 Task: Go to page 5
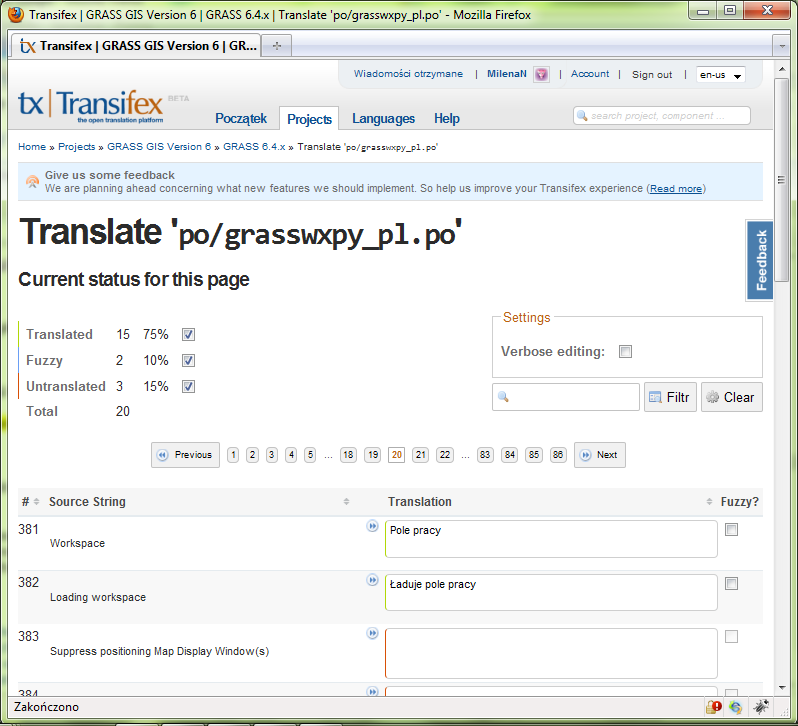pyautogui.click(x=310, y=455)
